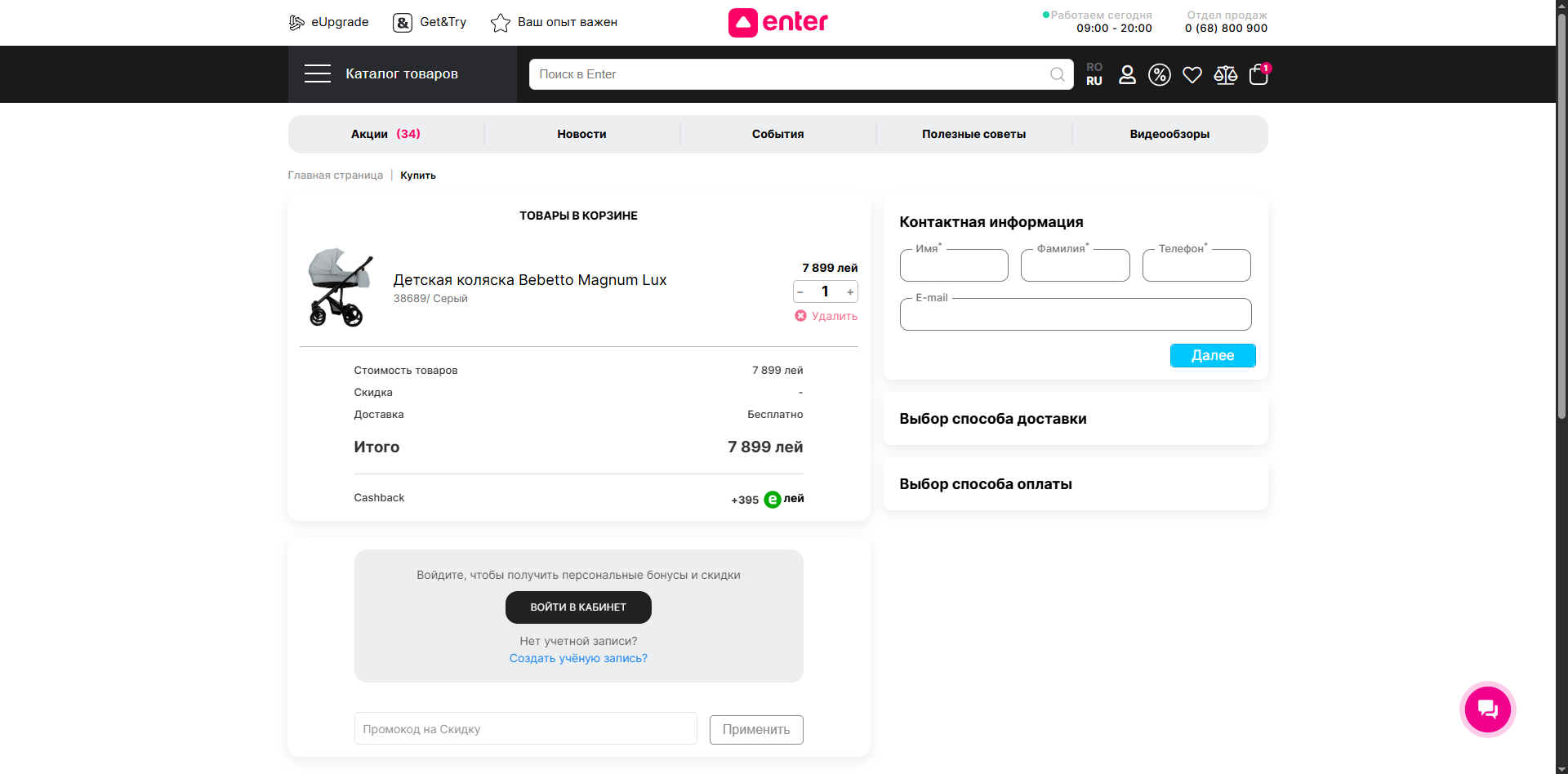Screen dimensions: 1568x774
Task: Open the user account icon
Action: point(1127,75)
